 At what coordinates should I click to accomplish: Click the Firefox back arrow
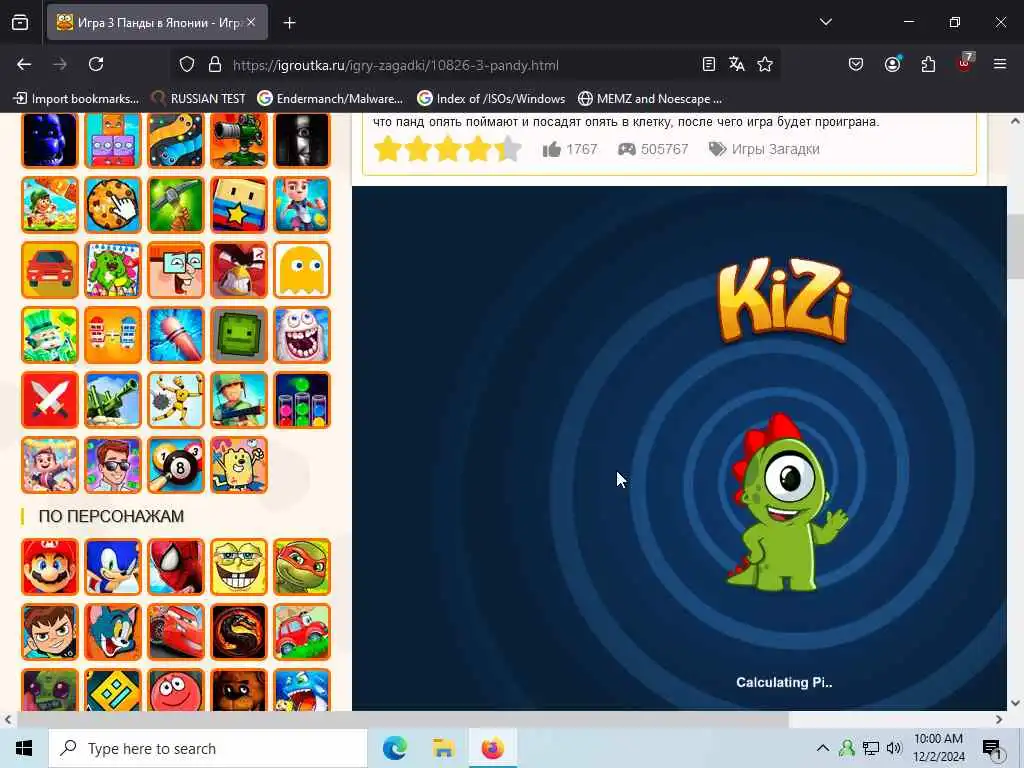click(24, 64)
